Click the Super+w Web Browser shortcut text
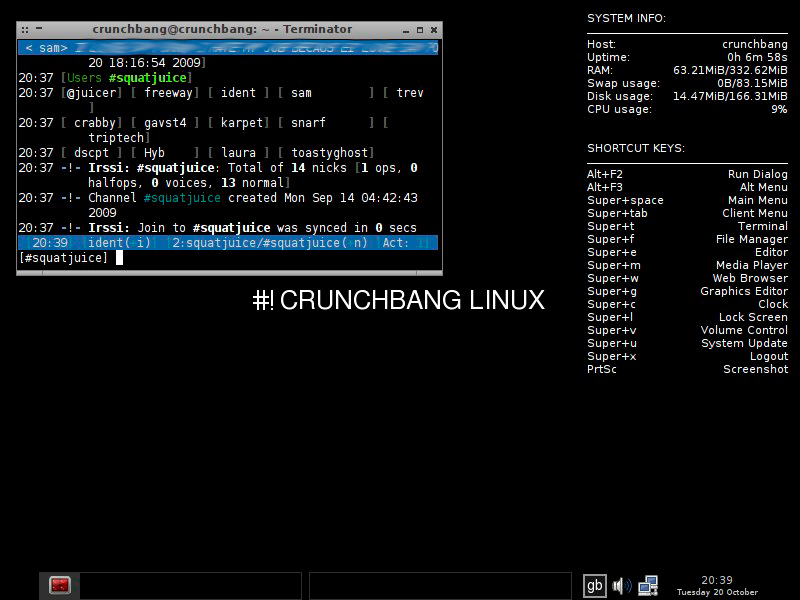The height and width of the screenshot is (600, 800). coord(687,279)
